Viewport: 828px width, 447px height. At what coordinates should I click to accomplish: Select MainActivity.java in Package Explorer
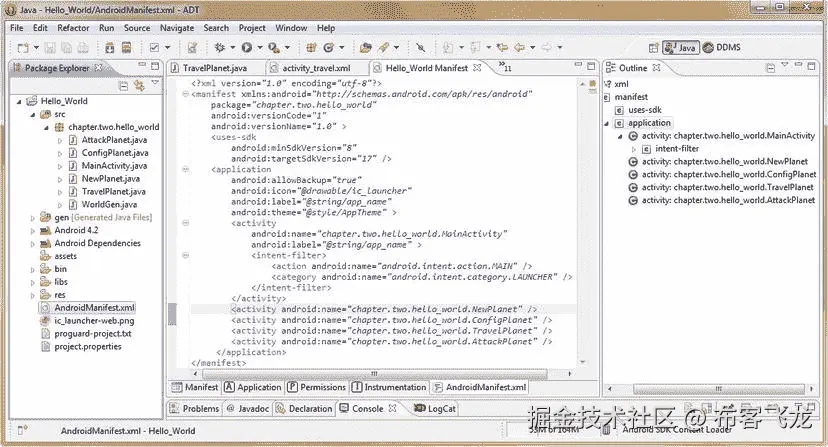(114, 166)
